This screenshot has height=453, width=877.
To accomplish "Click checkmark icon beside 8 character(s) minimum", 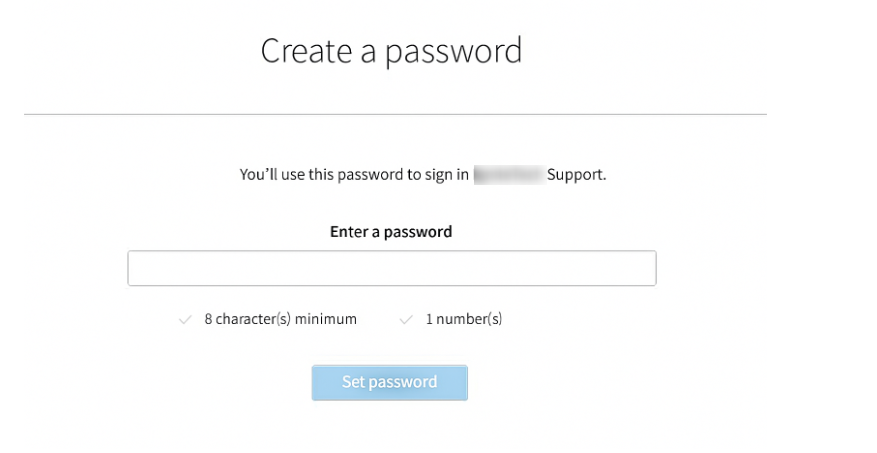I will (x=184, y=320).
